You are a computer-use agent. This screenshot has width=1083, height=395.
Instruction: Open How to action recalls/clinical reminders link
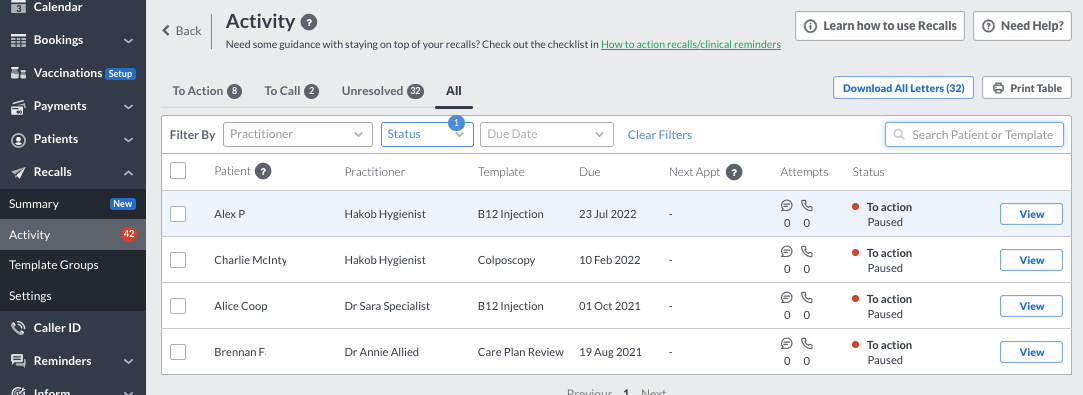point(691,44)
